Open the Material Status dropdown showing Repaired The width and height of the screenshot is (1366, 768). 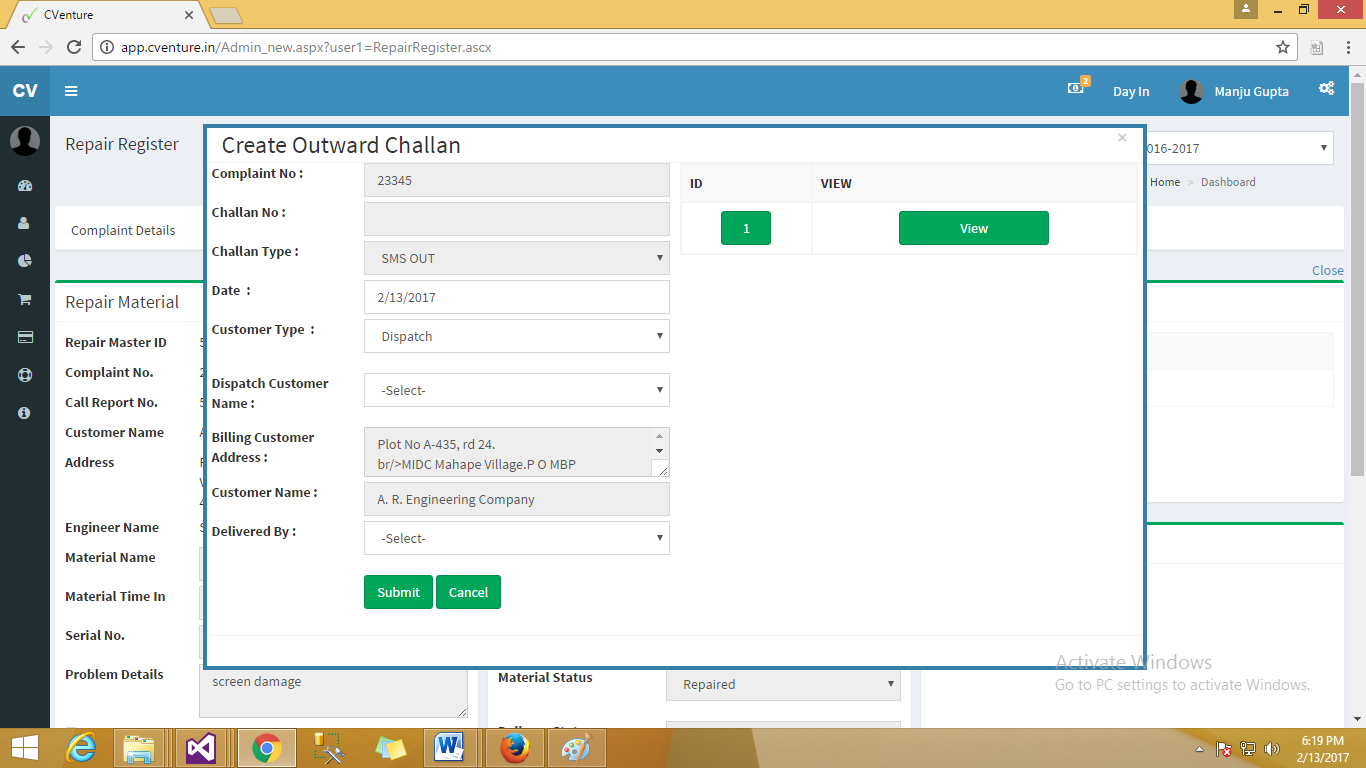783,684
